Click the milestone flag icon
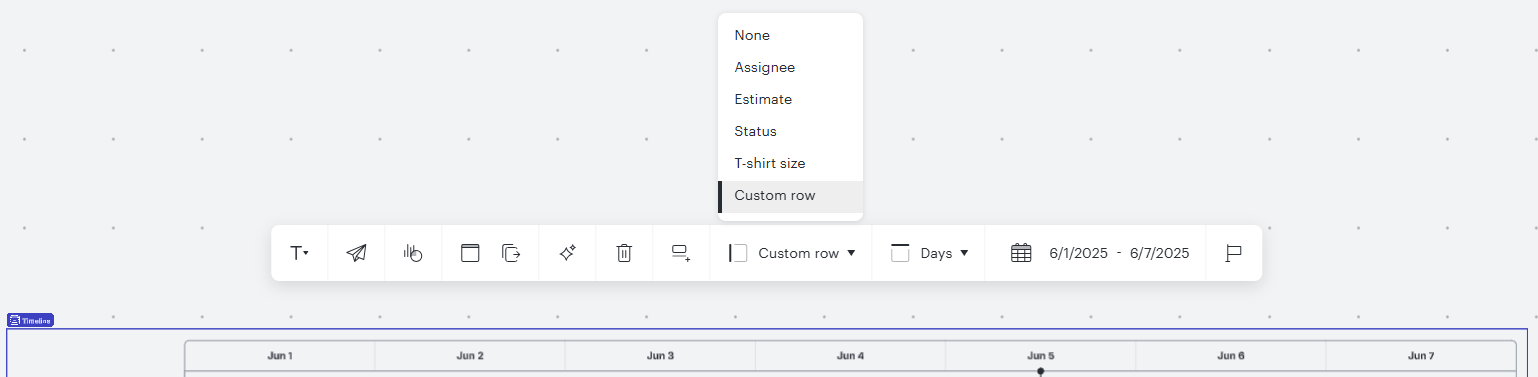The width and height of the screenshot is (1538, 377). (x=1234, y=253)
